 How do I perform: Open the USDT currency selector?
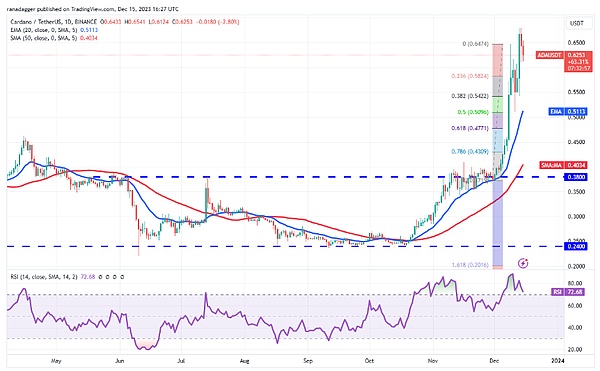tap(577, 23)
